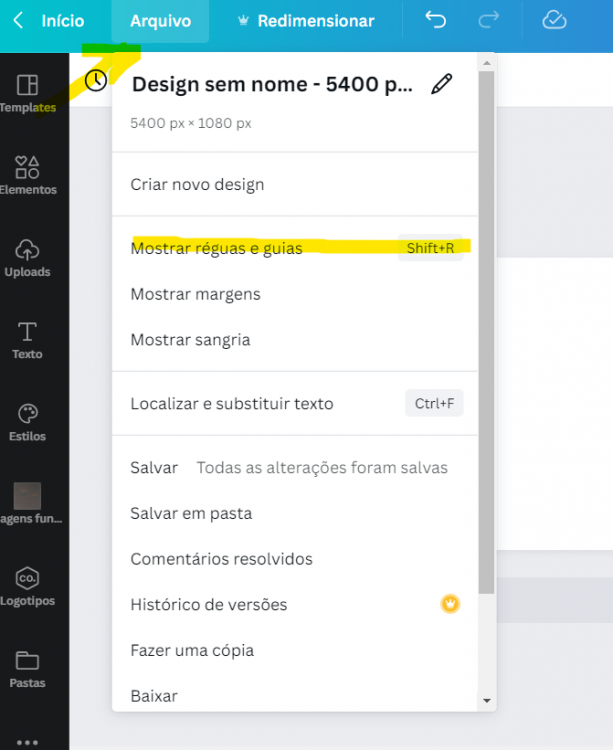Select the Texto tool
Viewport: 613px width, 750px height.
(x=28, y=339)
